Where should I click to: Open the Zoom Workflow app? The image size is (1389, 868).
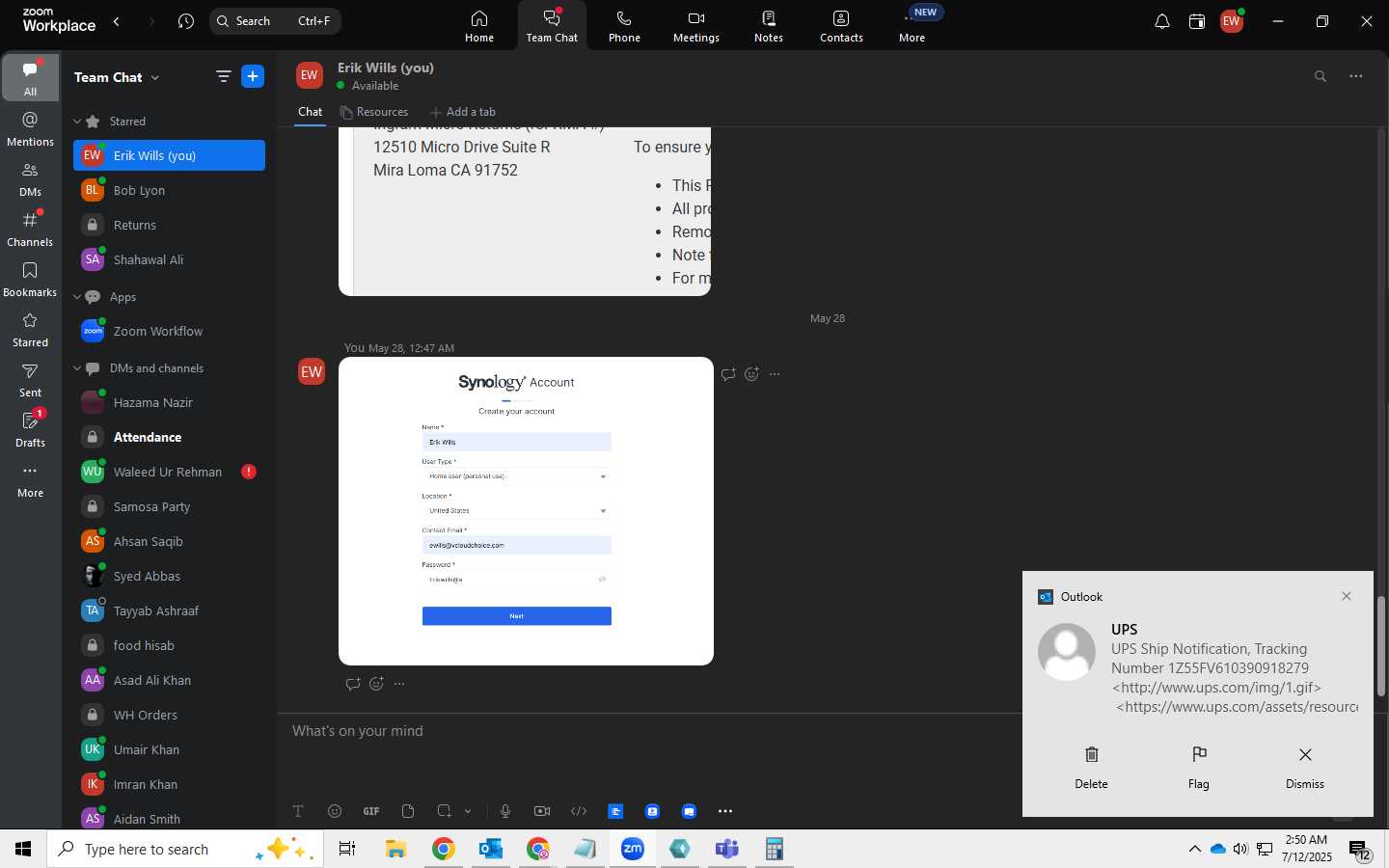pyautogui.click(x=169, y=331)
